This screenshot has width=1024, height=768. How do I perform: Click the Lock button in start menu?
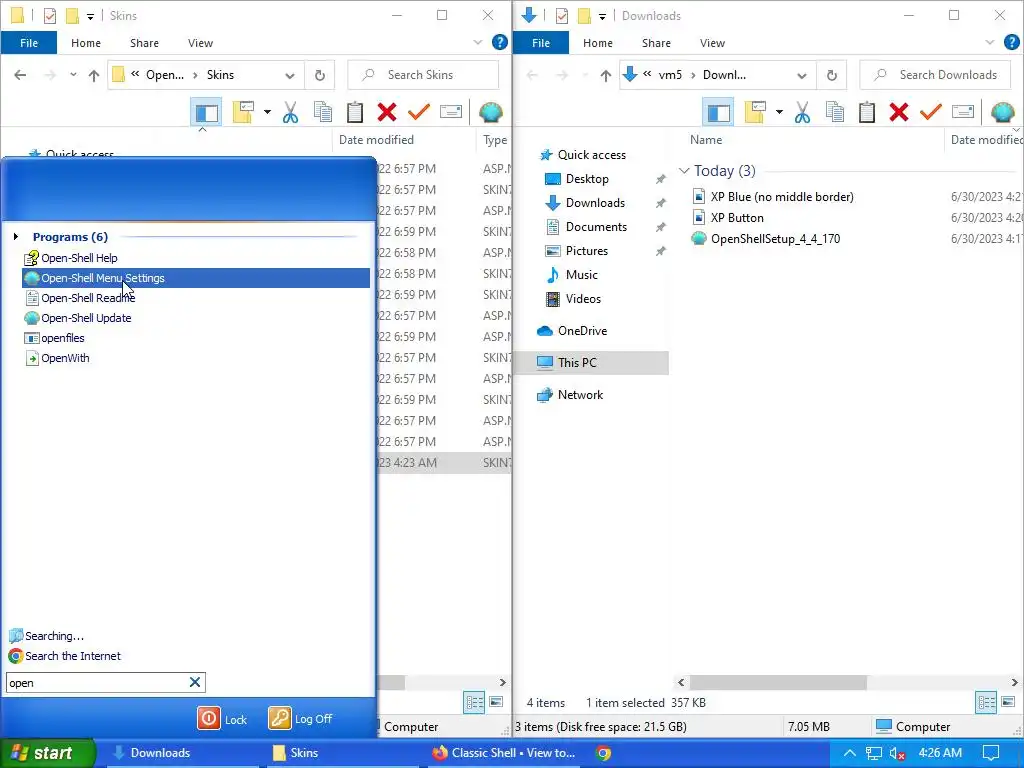pos(222,719)
